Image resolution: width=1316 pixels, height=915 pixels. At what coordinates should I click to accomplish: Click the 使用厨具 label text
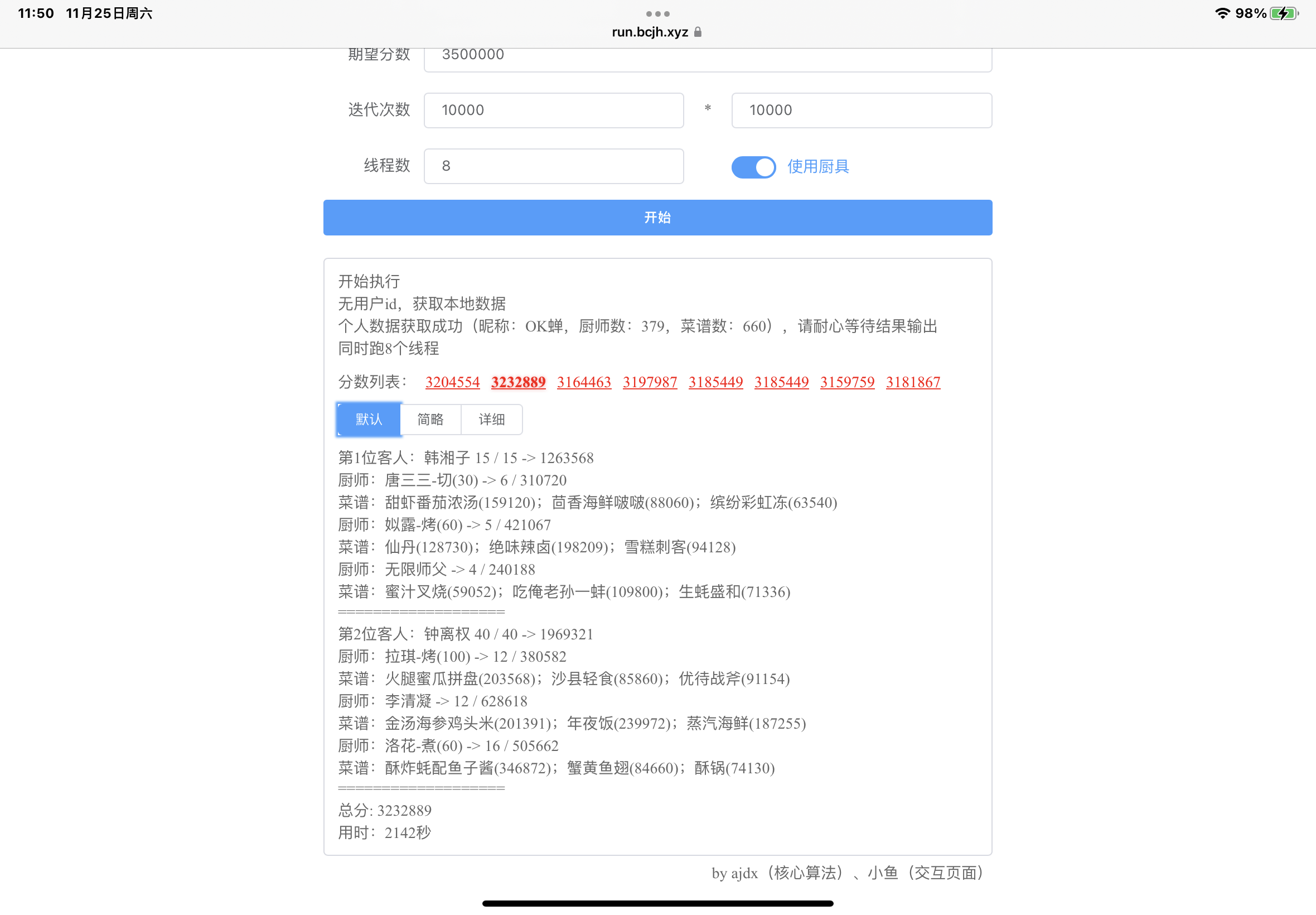[x=817, y=167]
